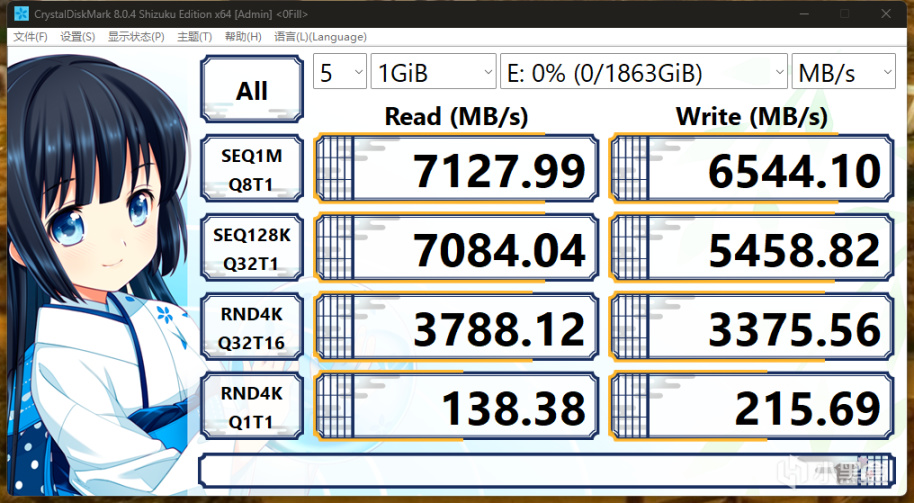Open the 设置(S) menu
Screen dimensions: 914x503
78,37
